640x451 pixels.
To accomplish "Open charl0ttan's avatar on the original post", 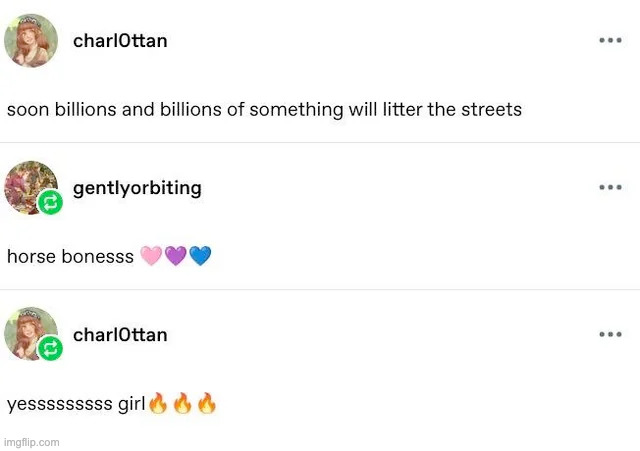I will [31, 41].
